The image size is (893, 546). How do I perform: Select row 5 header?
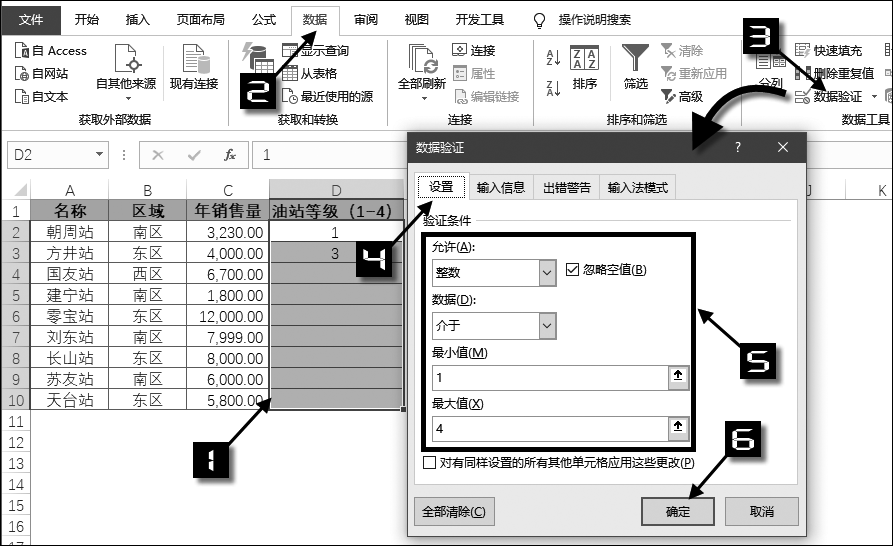point(15,295)
